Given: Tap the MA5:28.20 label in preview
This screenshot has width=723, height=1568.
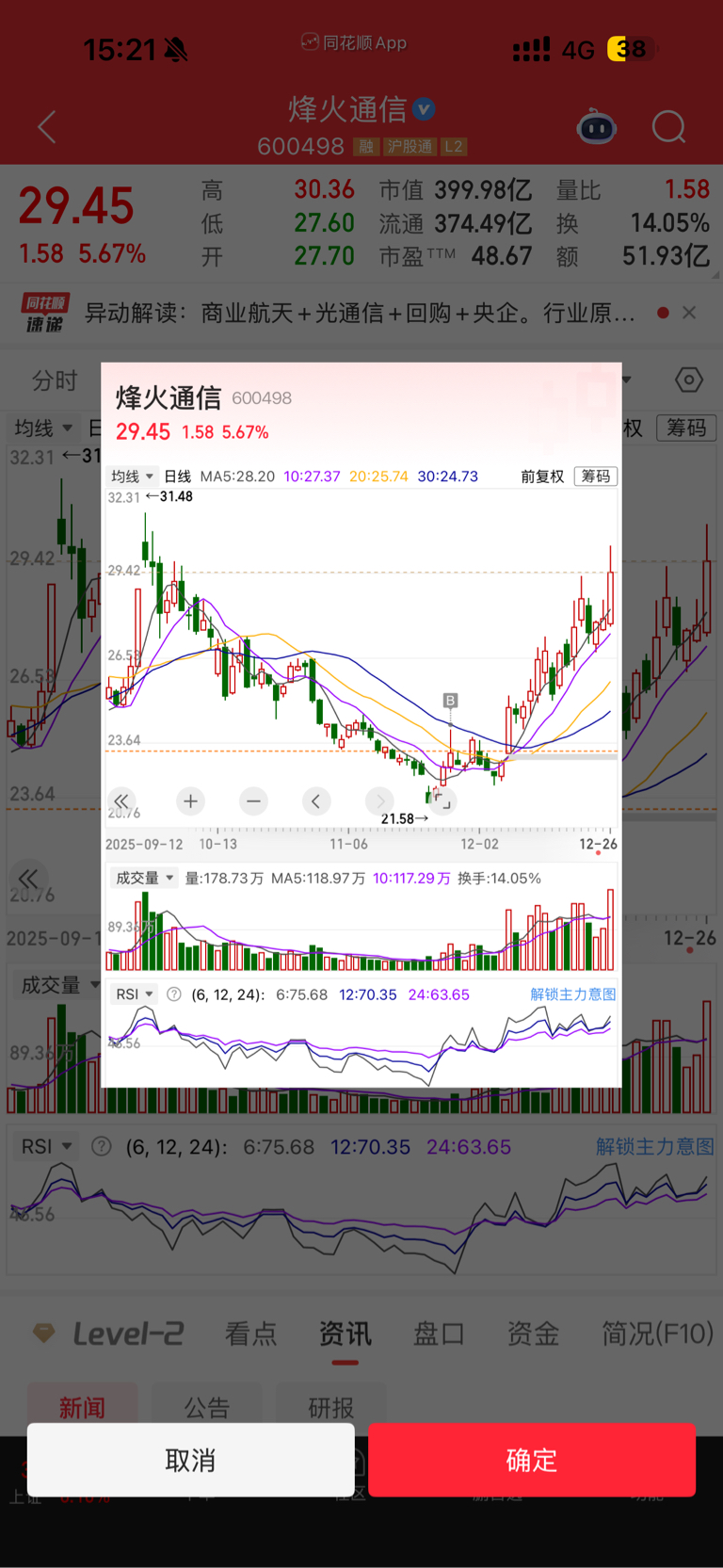Looking at the screenshot, I should tap(237, 477).
